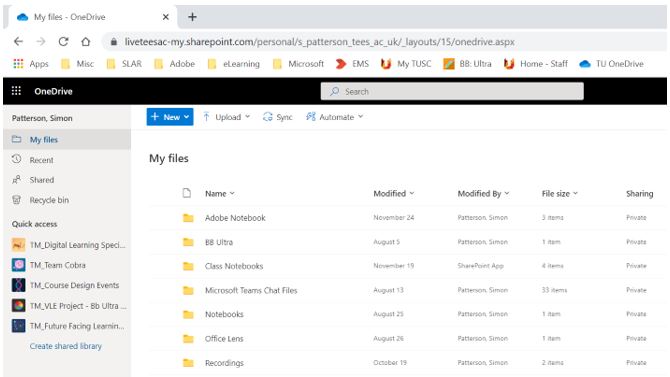
Task: Open the Modified By column dropdown
Action: tap(483, 193)
